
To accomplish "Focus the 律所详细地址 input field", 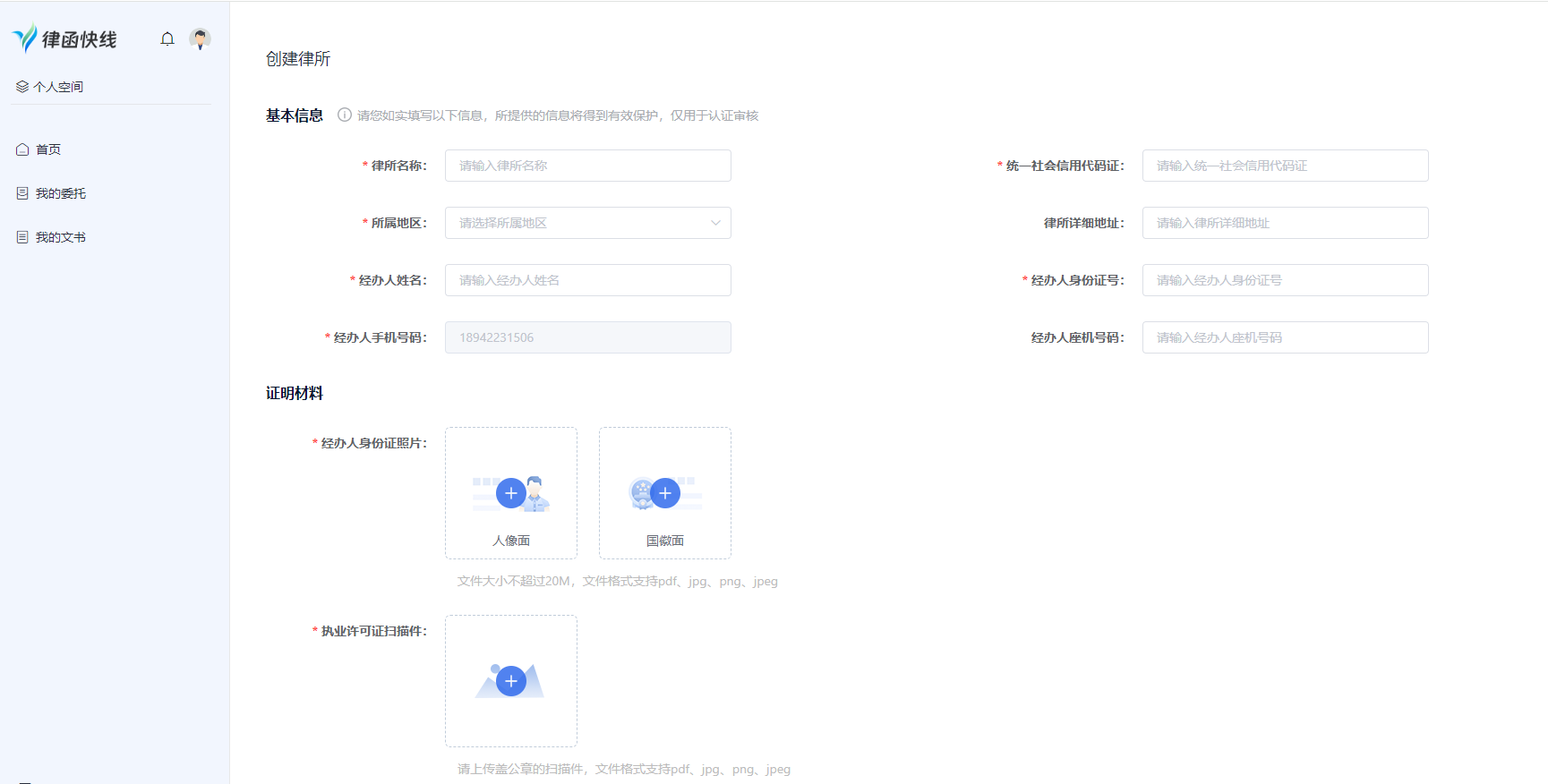I will coord(1285,223).
